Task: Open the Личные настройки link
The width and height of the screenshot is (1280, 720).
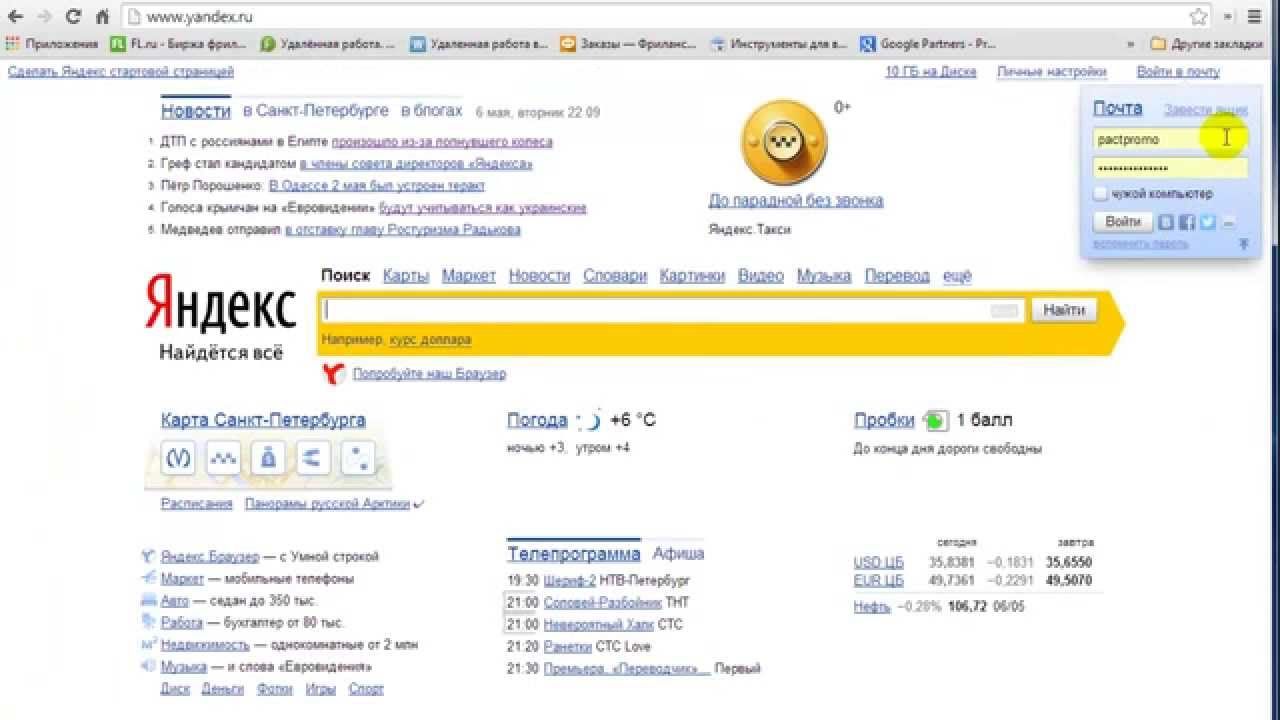Action: click(x=1052, y=72)
